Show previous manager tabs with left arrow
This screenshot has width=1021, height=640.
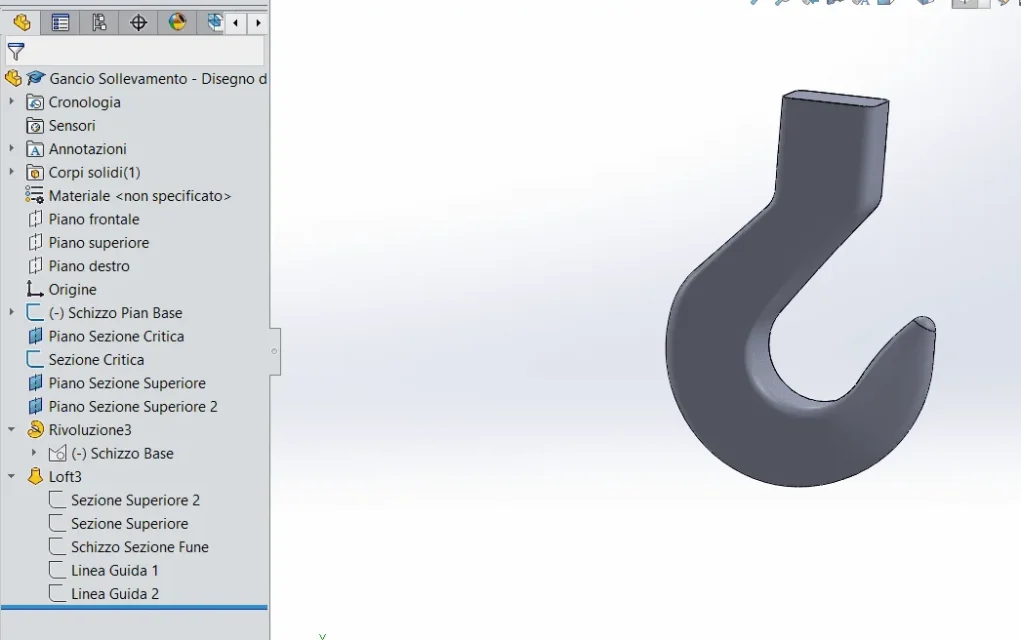pyautogui.click(x=236, y=23)
